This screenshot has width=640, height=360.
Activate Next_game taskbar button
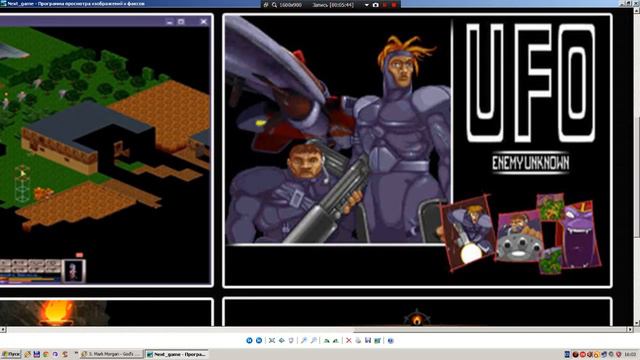pyautogui.click(x=177, y=354)
